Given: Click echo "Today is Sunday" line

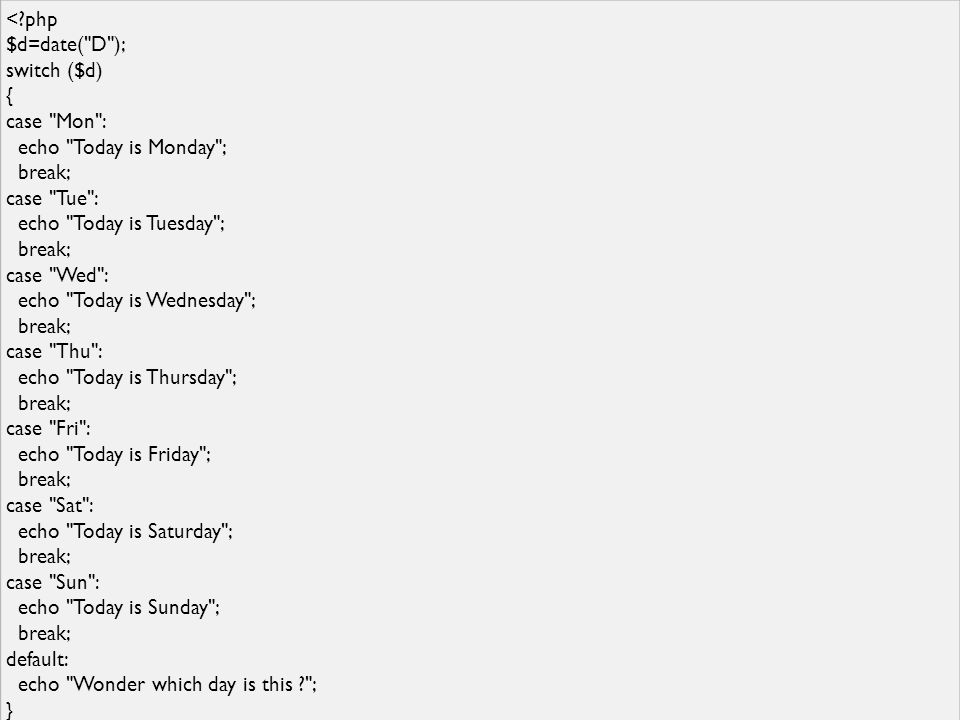Looking at the screenshot, I should [119, 608].
